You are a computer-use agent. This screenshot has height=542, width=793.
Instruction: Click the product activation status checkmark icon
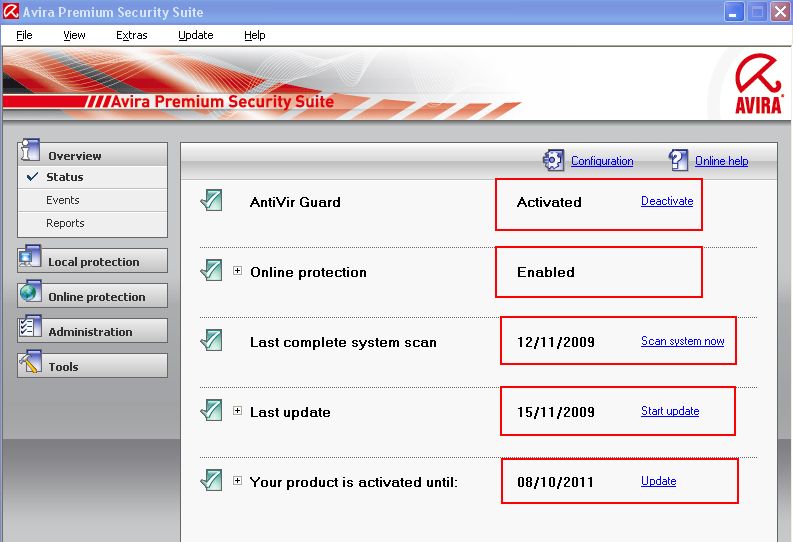point(211,480)
